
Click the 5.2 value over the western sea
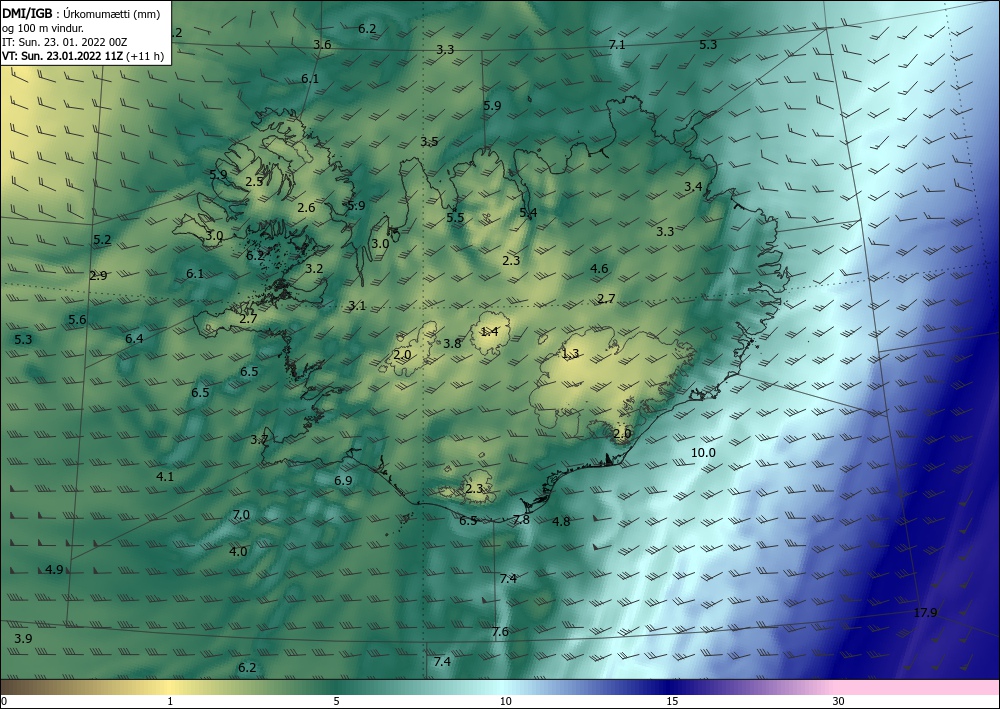102,240
